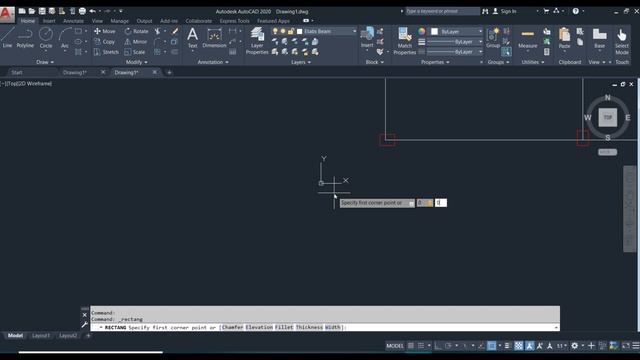640x360 pixels.
Task: Open the Manage ribbon tab
Action: [x=120, y=21]
